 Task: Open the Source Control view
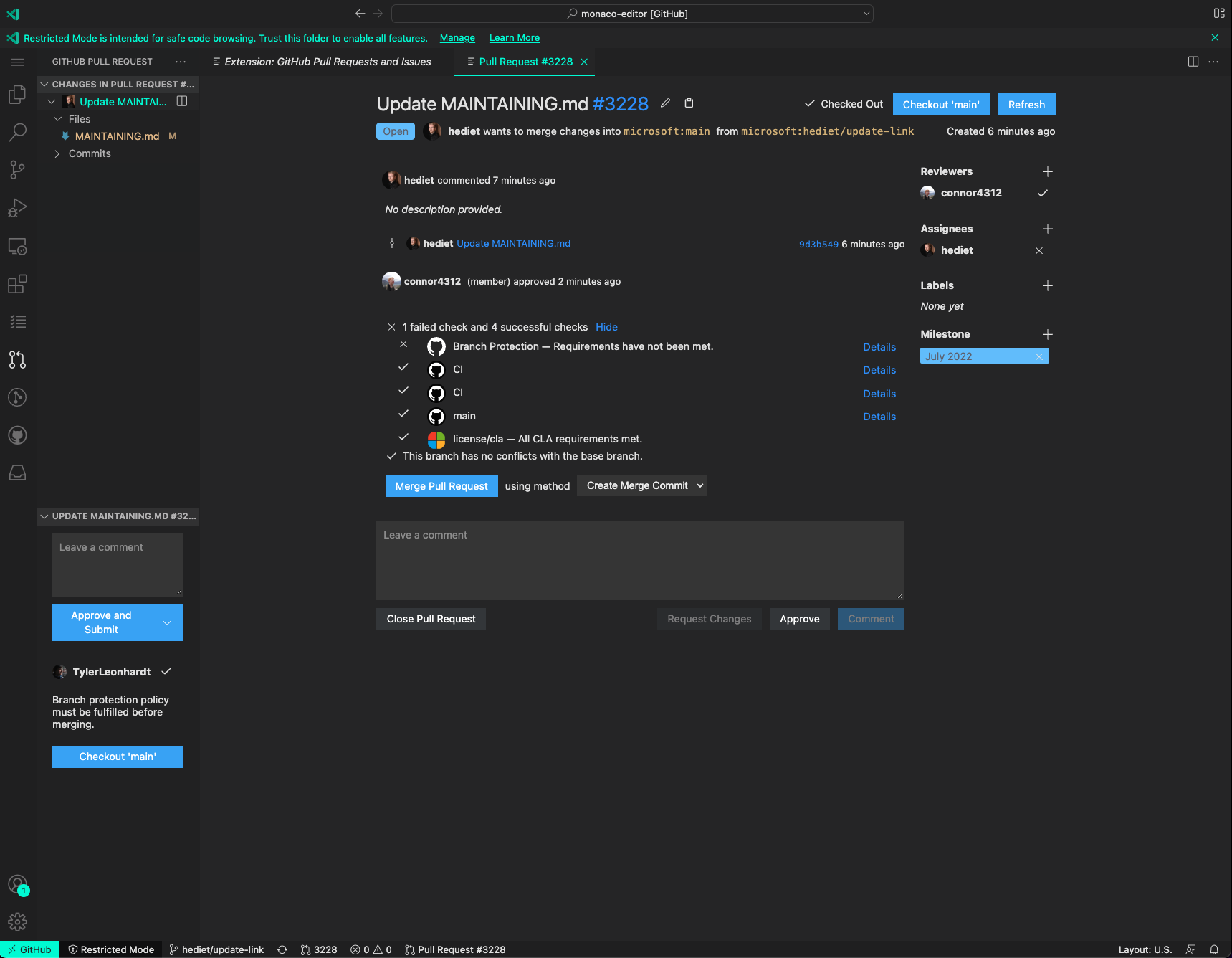click(17, 170)
